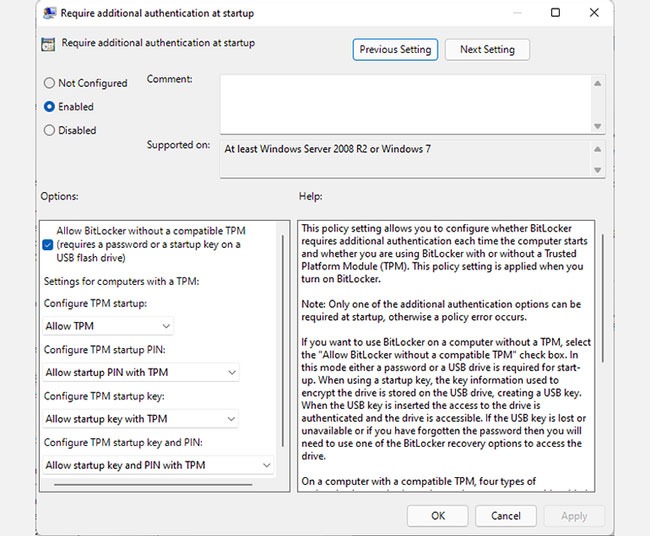Open the Configure TPM startup PIN dropdown

141,372
